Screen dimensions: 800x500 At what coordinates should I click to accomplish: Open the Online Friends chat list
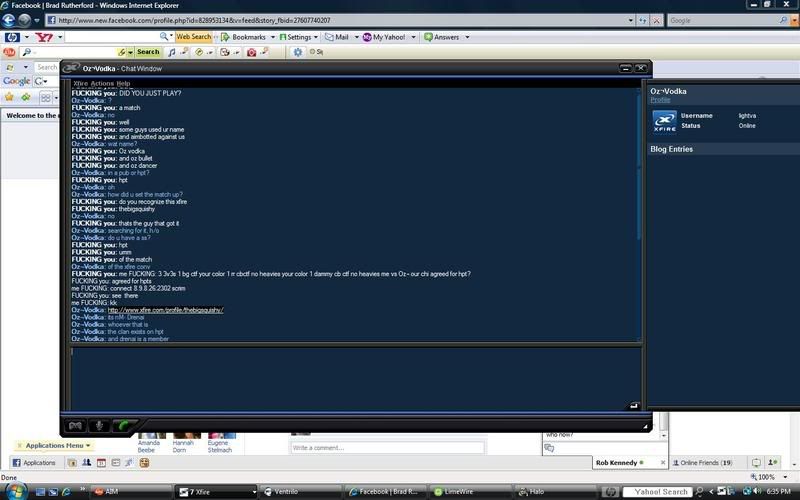click(705, 463)
